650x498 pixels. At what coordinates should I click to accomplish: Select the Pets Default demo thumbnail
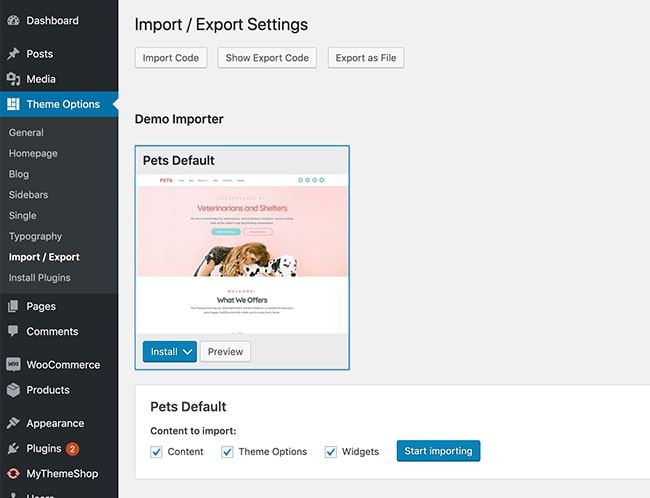pyautogui.click(x=242, y=254)
